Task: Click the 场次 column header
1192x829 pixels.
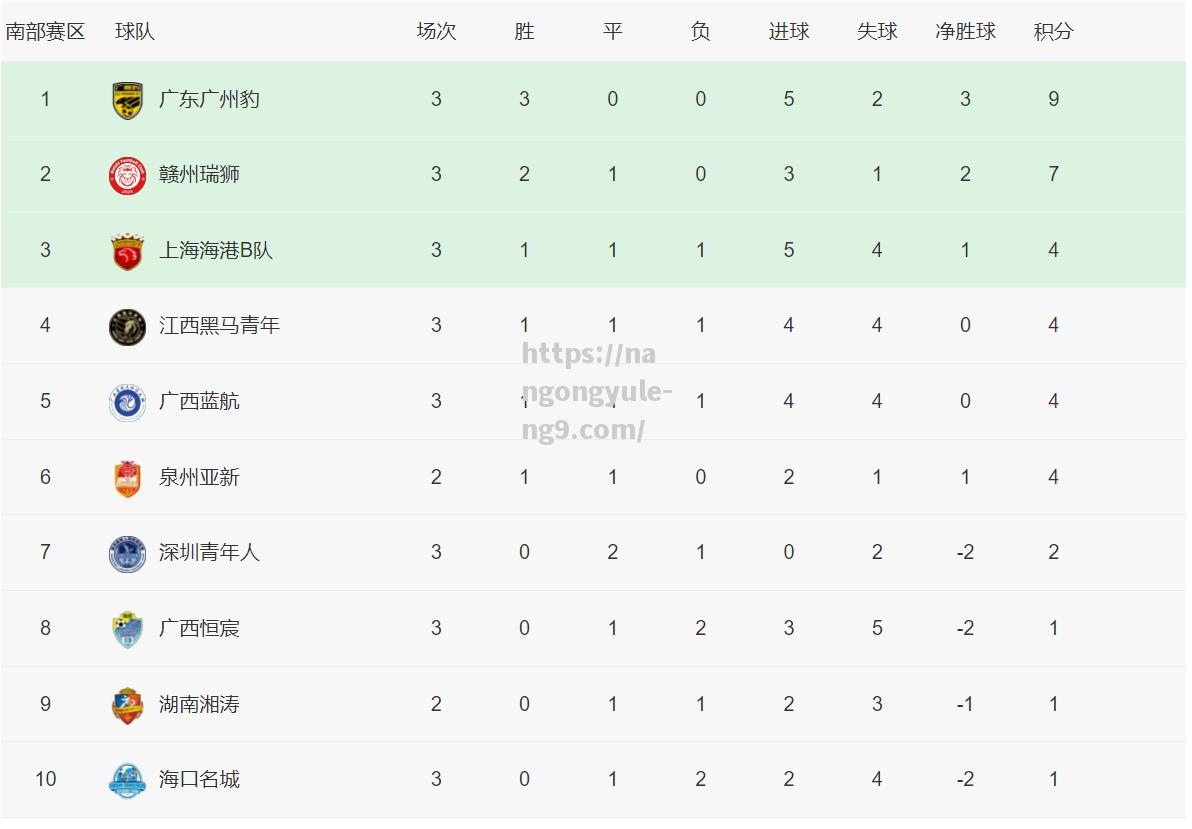Action: [436, 31]
